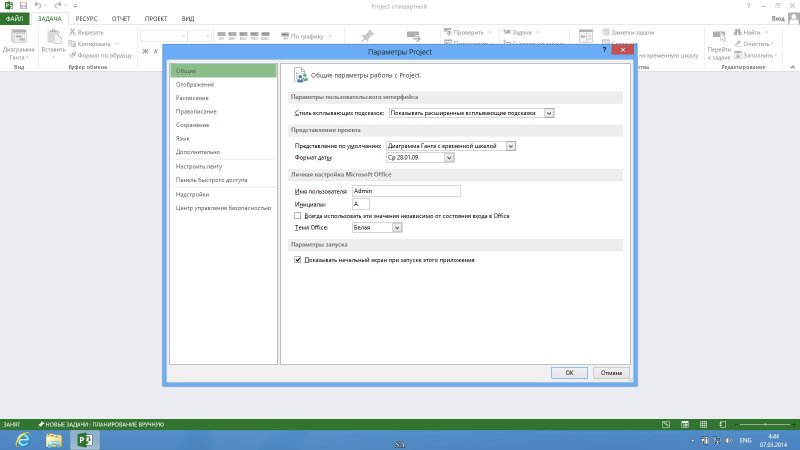Click 'Заметки задачи' task notes

tap(628, 32)
